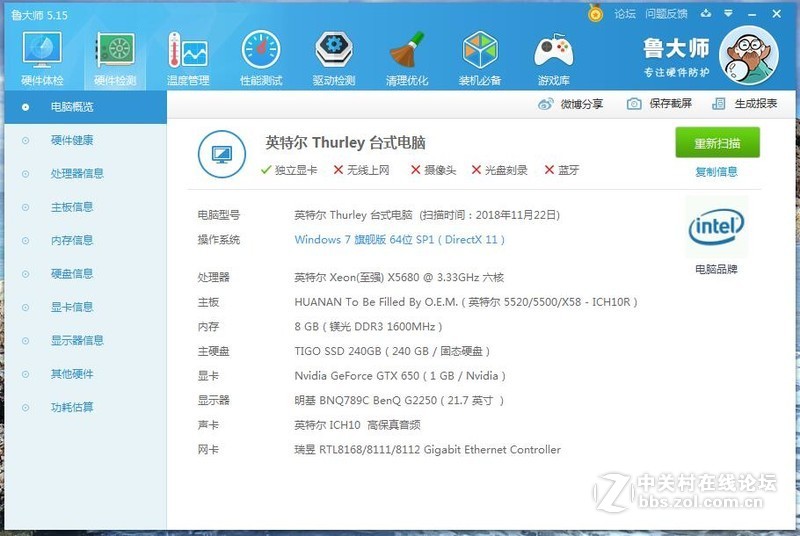Click the 英特尔 ICH10 sound card text
This screenshot has width=800, height=536.
[357, 425]
